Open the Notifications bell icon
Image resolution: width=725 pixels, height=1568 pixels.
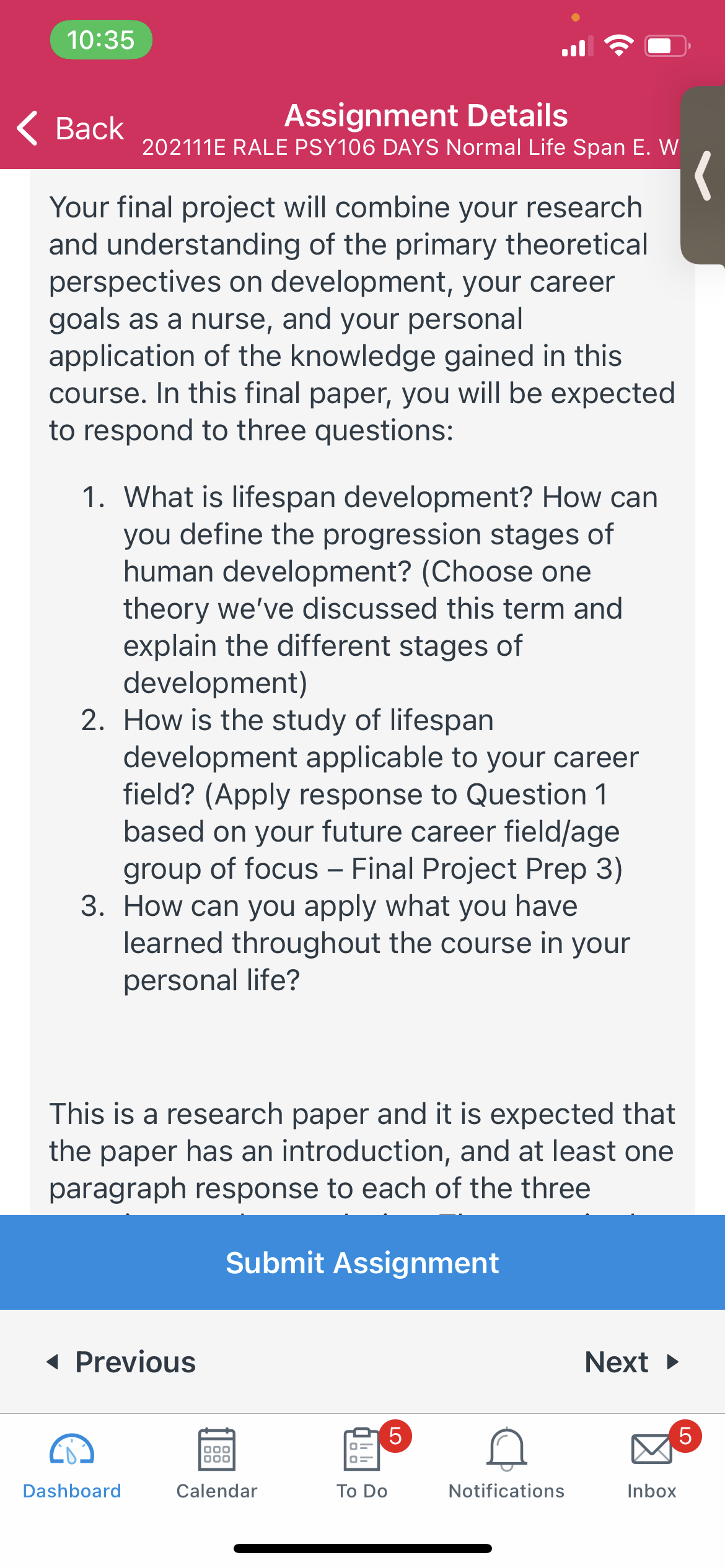[507, 1449]
